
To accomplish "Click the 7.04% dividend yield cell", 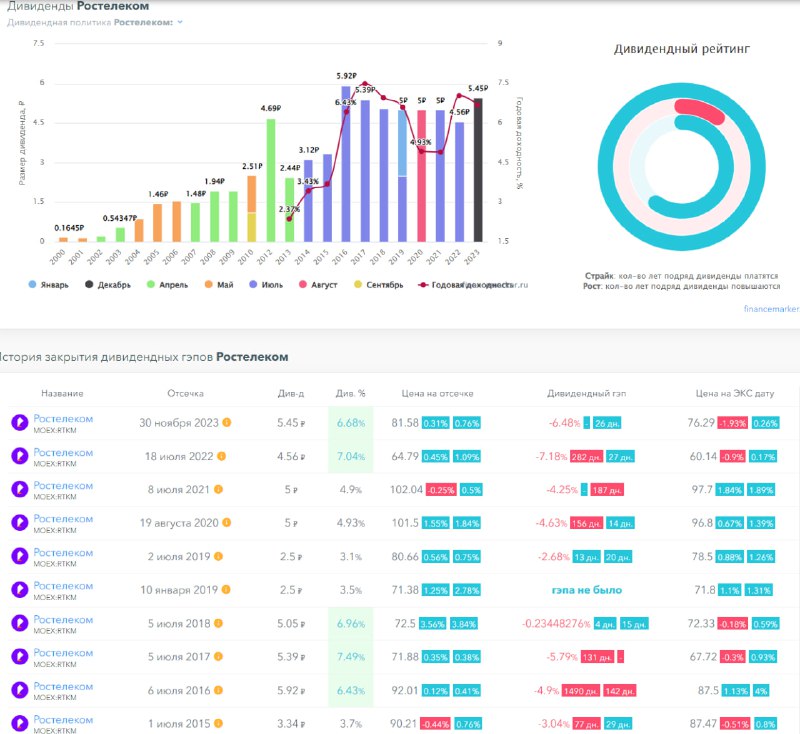I will point(351,457).
